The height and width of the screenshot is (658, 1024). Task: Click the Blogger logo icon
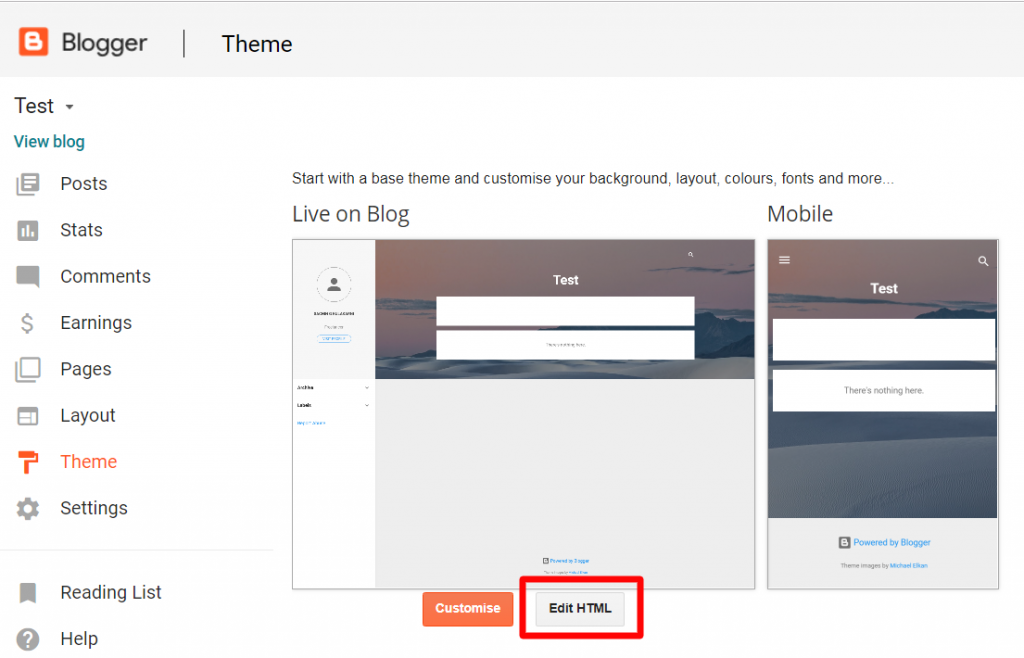pos(33,42)
